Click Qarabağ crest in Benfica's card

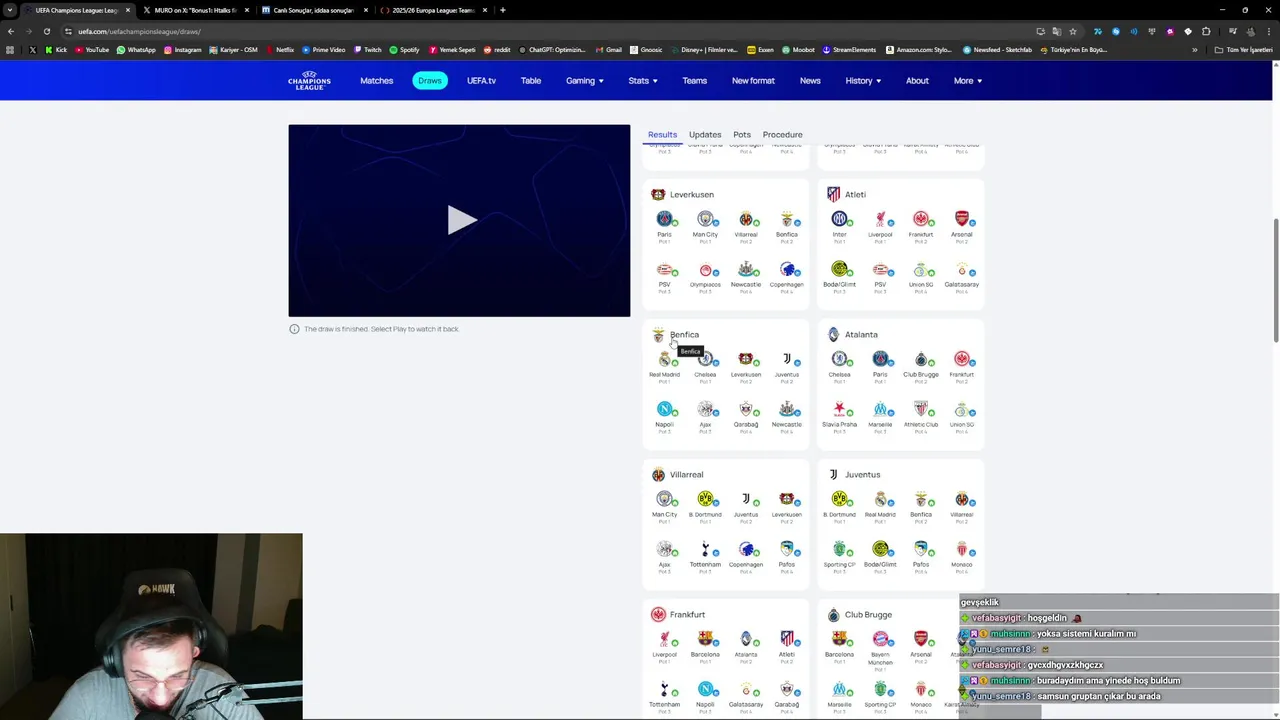tap(746, 409)
